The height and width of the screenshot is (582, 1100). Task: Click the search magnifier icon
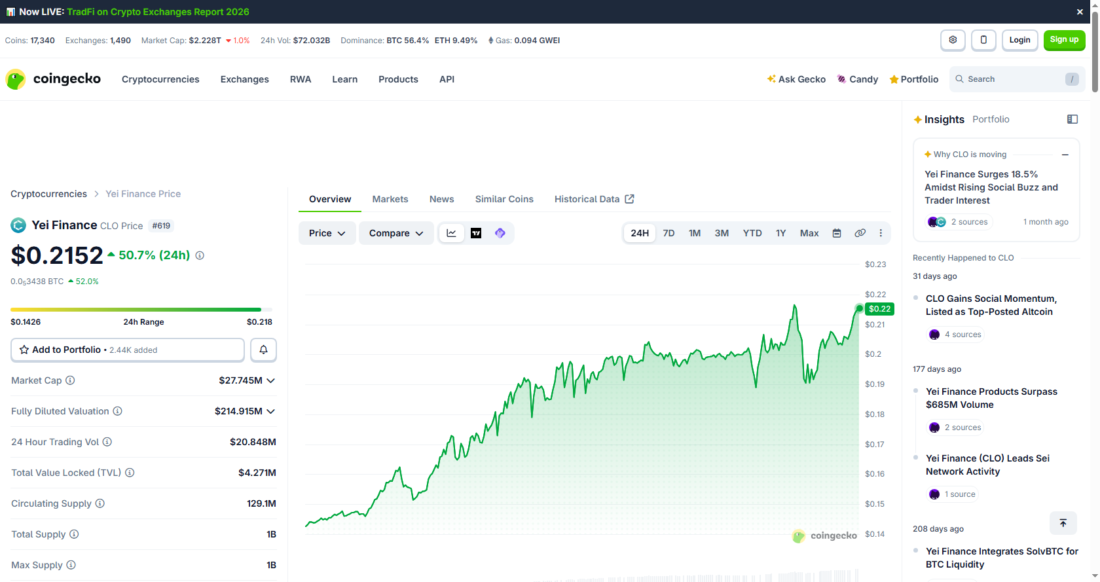point(960,79)
